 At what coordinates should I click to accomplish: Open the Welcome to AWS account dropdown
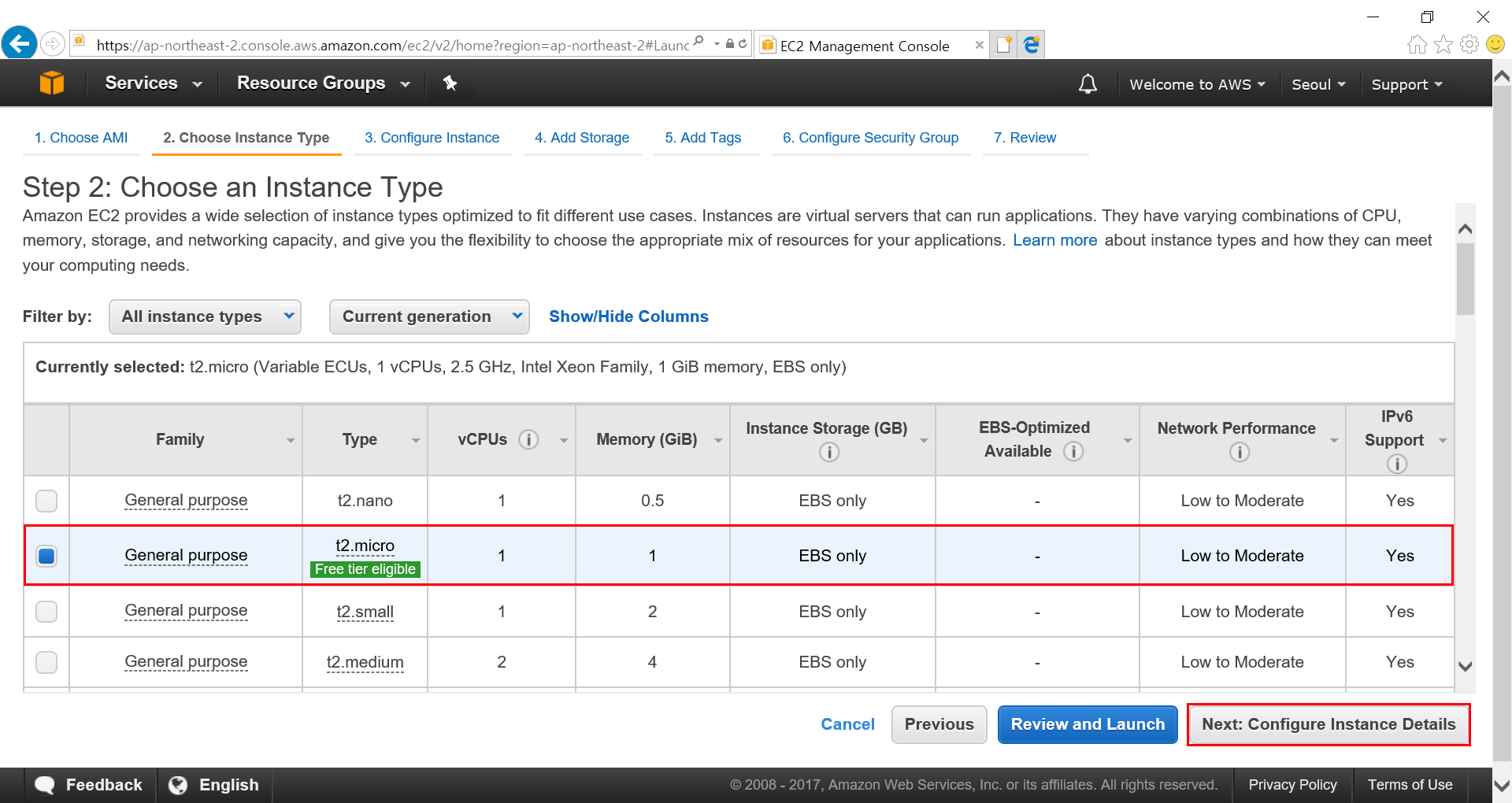1197,84
